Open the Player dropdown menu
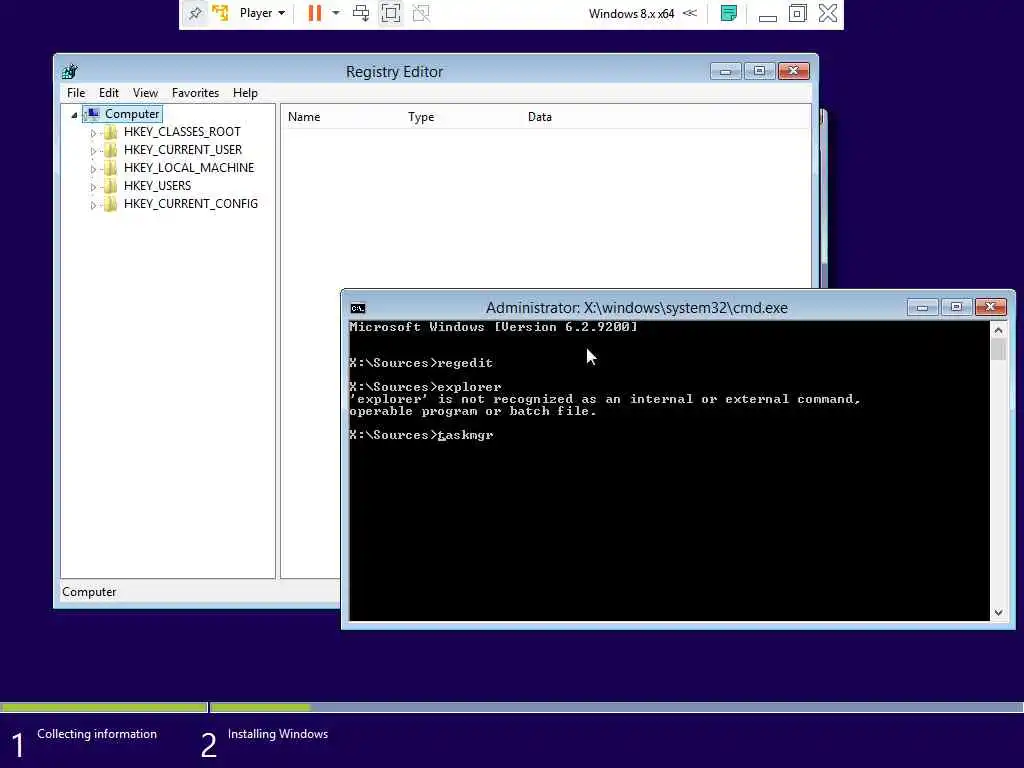This screenshot has height=768, width=1024. 262,13
